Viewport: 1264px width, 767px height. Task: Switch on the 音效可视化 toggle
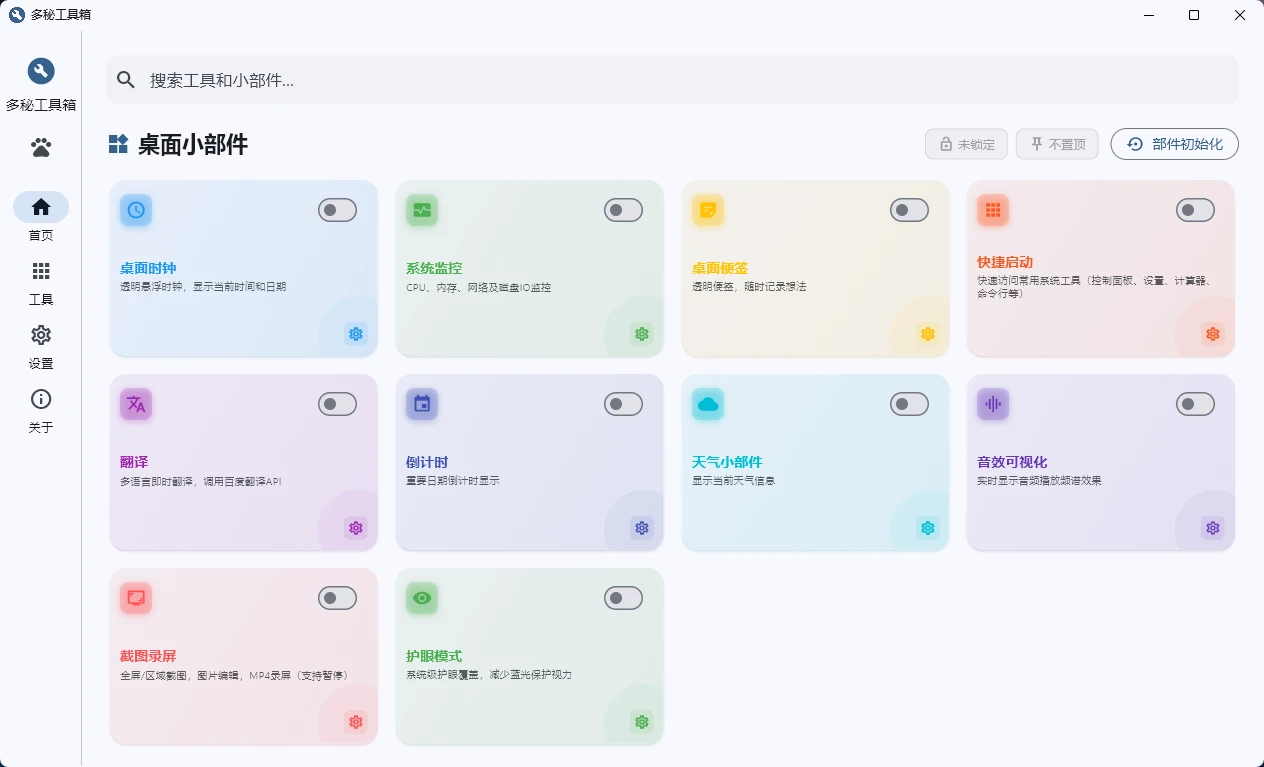pos(1195,404)
